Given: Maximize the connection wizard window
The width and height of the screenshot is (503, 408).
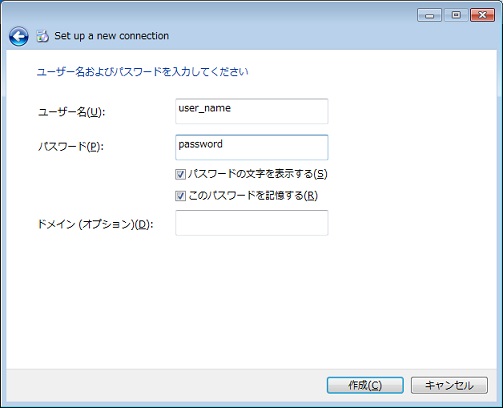Looking at the screenshot, I should (456, 15).
